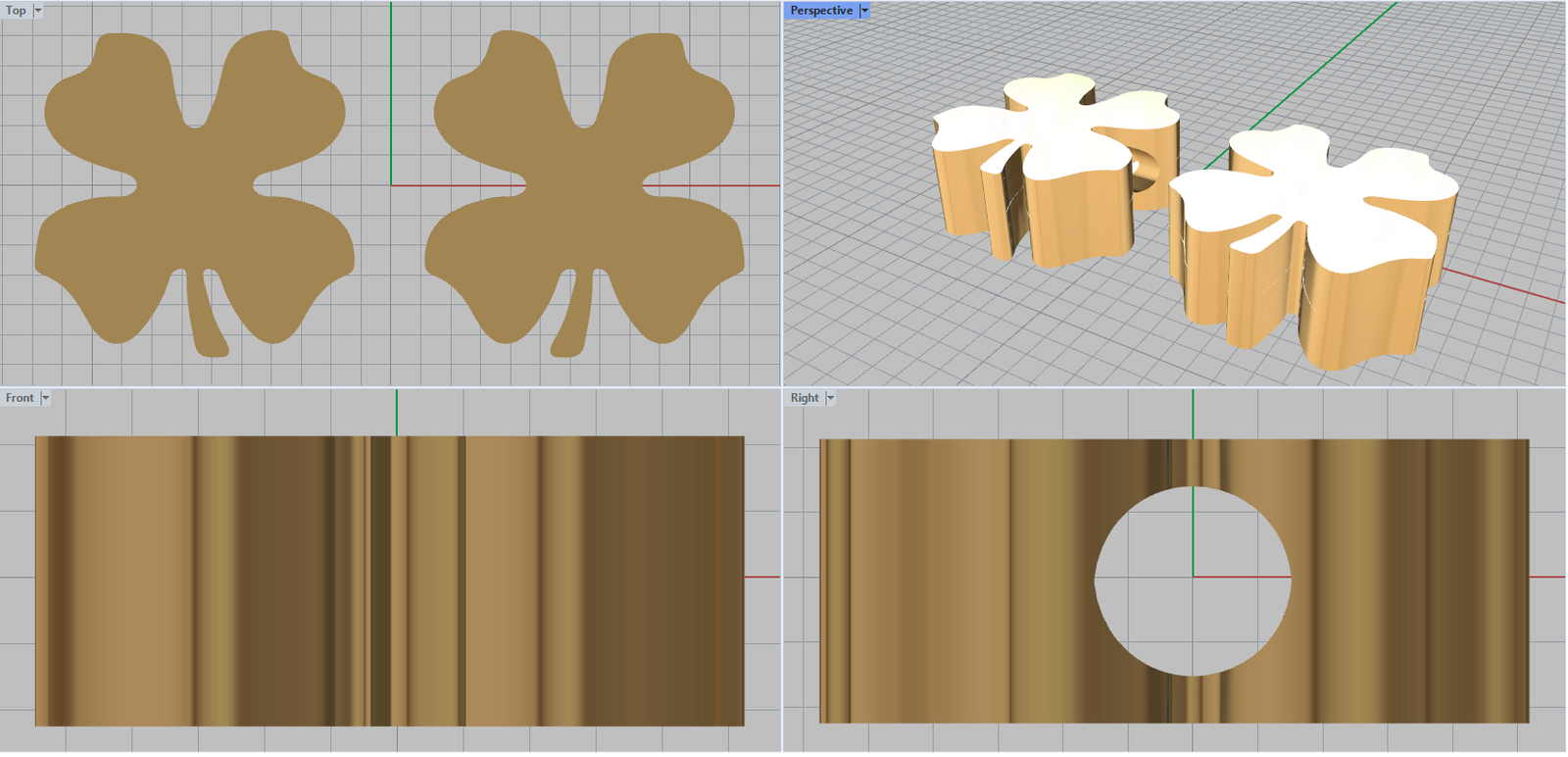Open the Top viewport dropdown menu arrow
The width and height of the screenshot is (1568, 757).
[38, 11]
